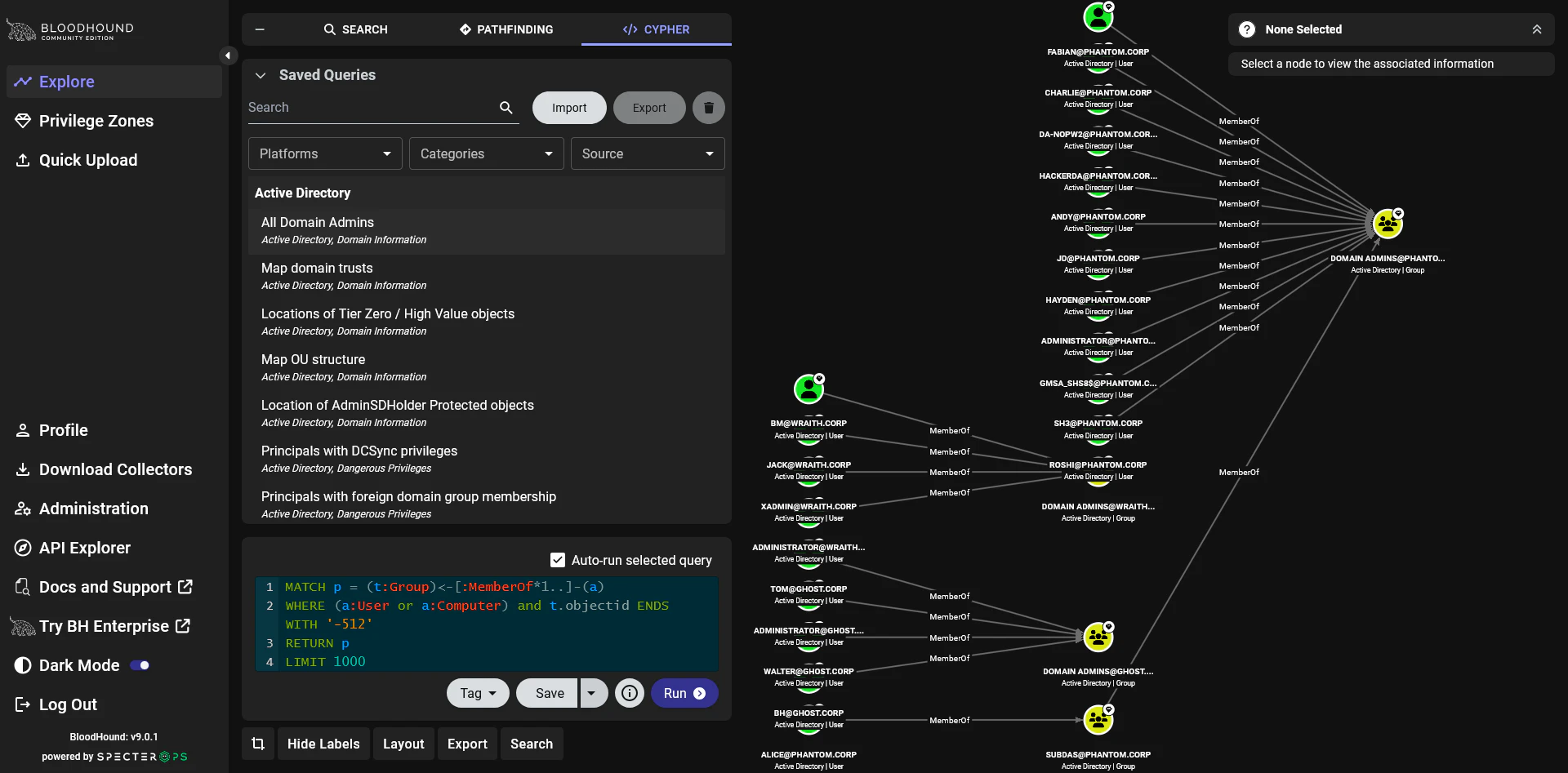Collapse the None Selected info panel

(1537, 29)
